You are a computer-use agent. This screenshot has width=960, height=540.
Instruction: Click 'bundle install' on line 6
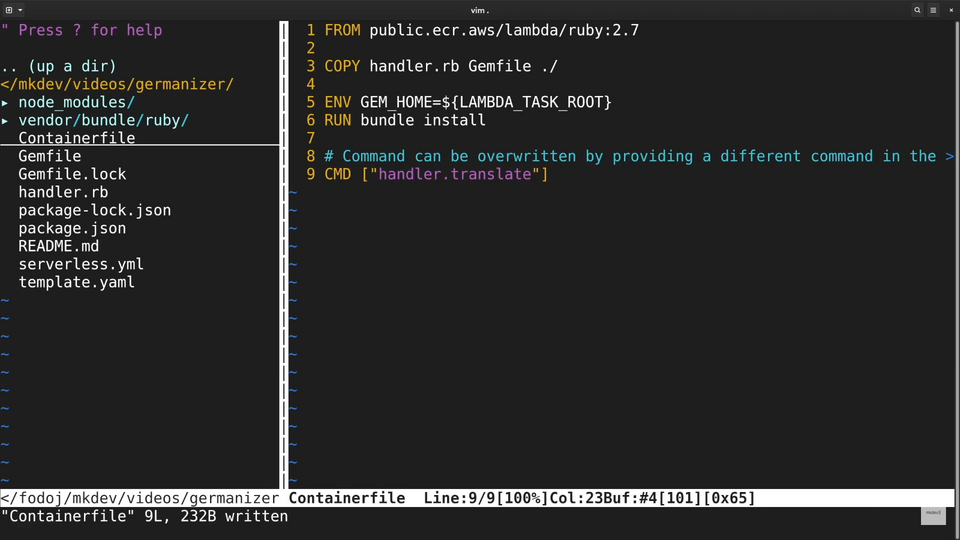point(423,120)
